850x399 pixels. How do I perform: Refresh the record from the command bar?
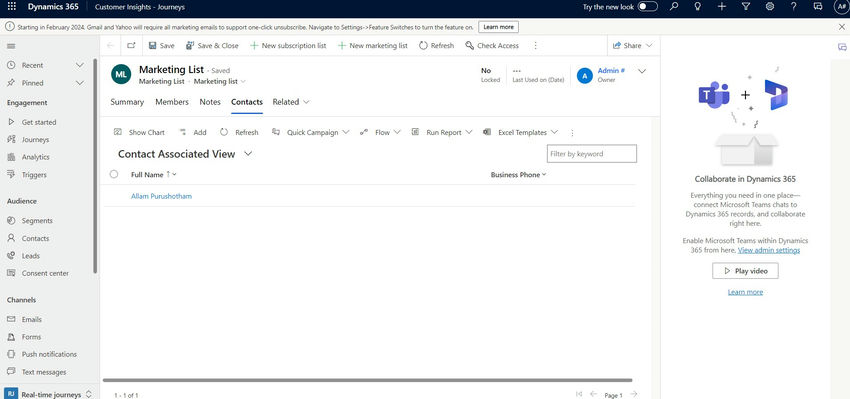pyautogui.click(x=436, y=46)
